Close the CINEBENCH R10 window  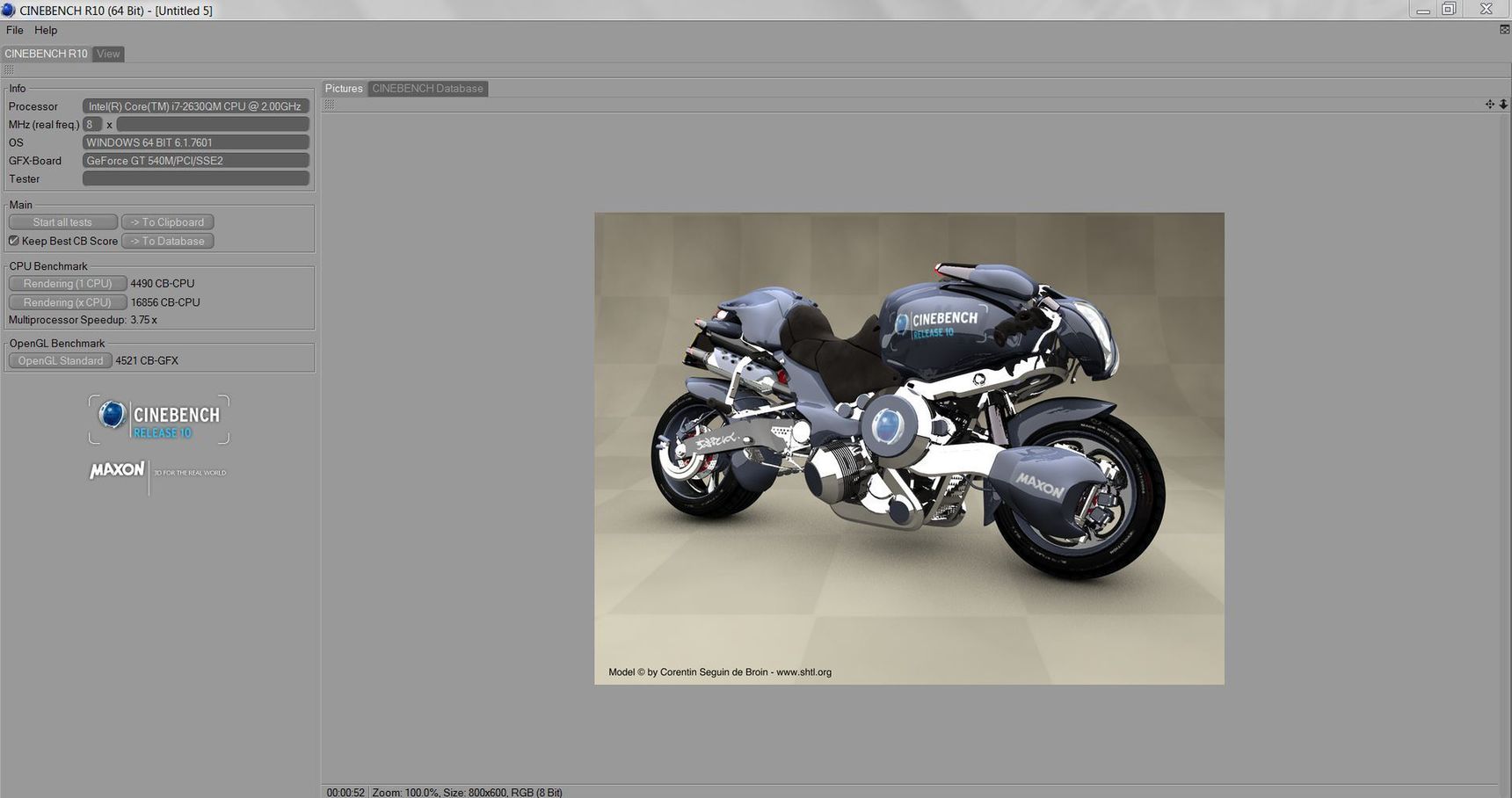coord(1486,9)
